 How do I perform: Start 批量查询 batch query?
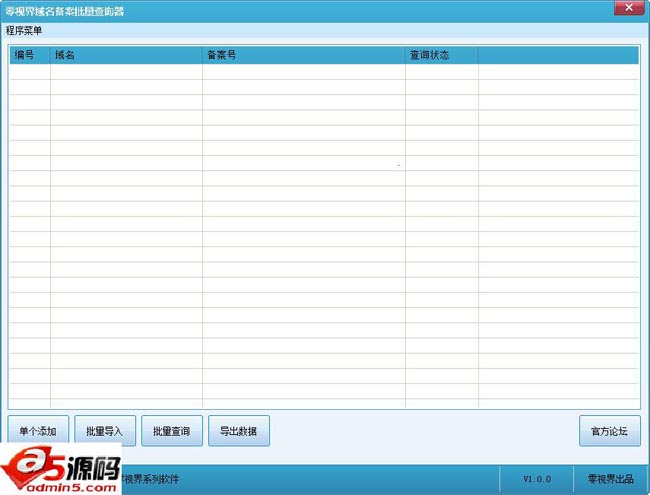[x=172, y=431]
